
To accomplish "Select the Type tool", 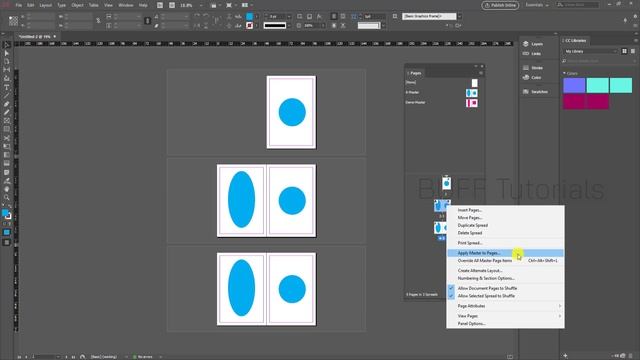I will 7,87.
